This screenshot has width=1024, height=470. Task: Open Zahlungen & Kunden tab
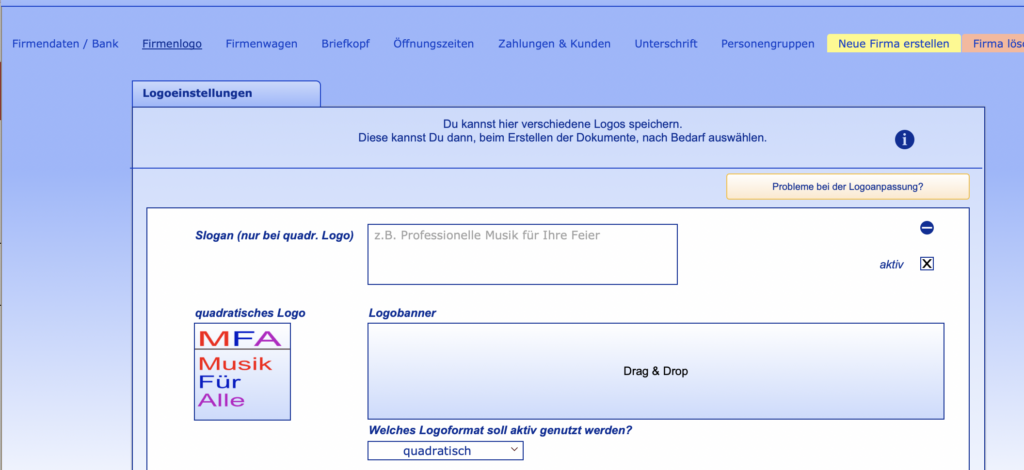click(x=554, y=44)
